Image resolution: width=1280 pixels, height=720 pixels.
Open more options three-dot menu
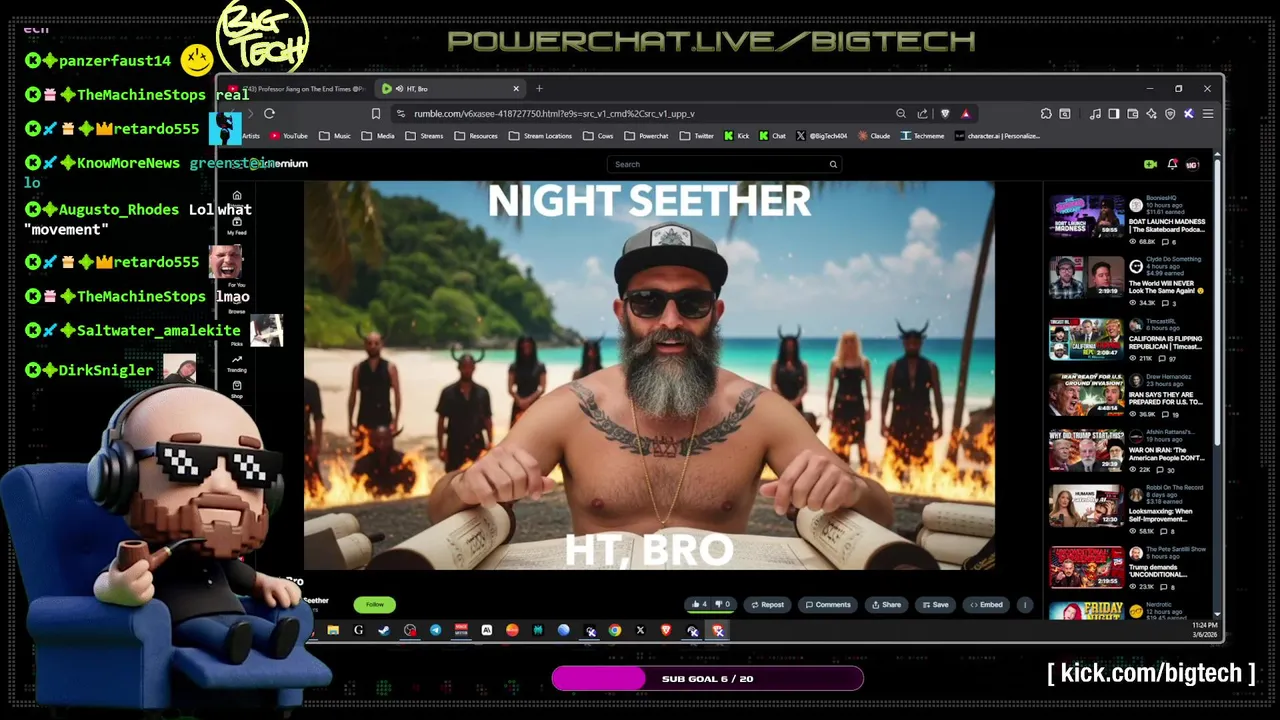pyautogui.click(x=1025, y=604)
